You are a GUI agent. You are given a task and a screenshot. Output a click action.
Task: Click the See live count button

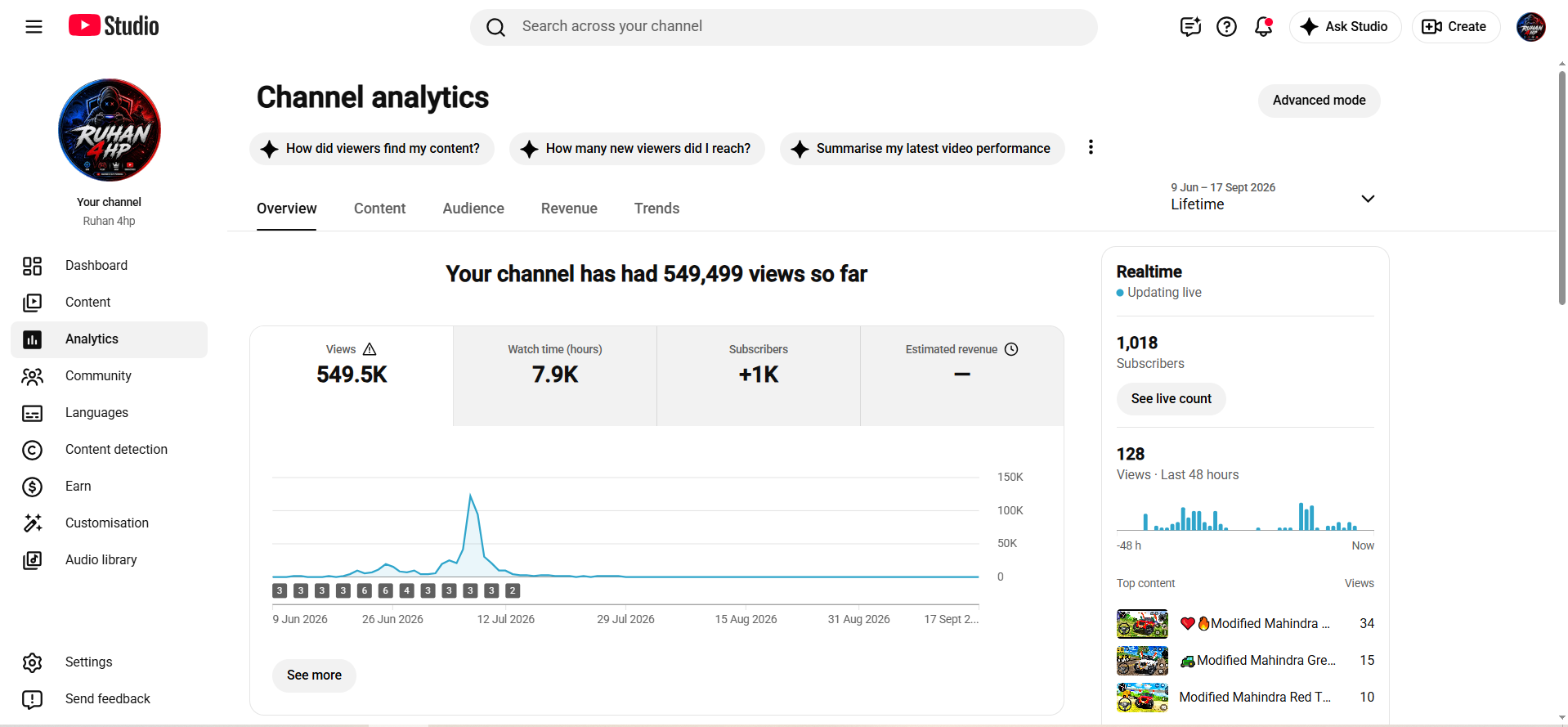[1171, 399]
